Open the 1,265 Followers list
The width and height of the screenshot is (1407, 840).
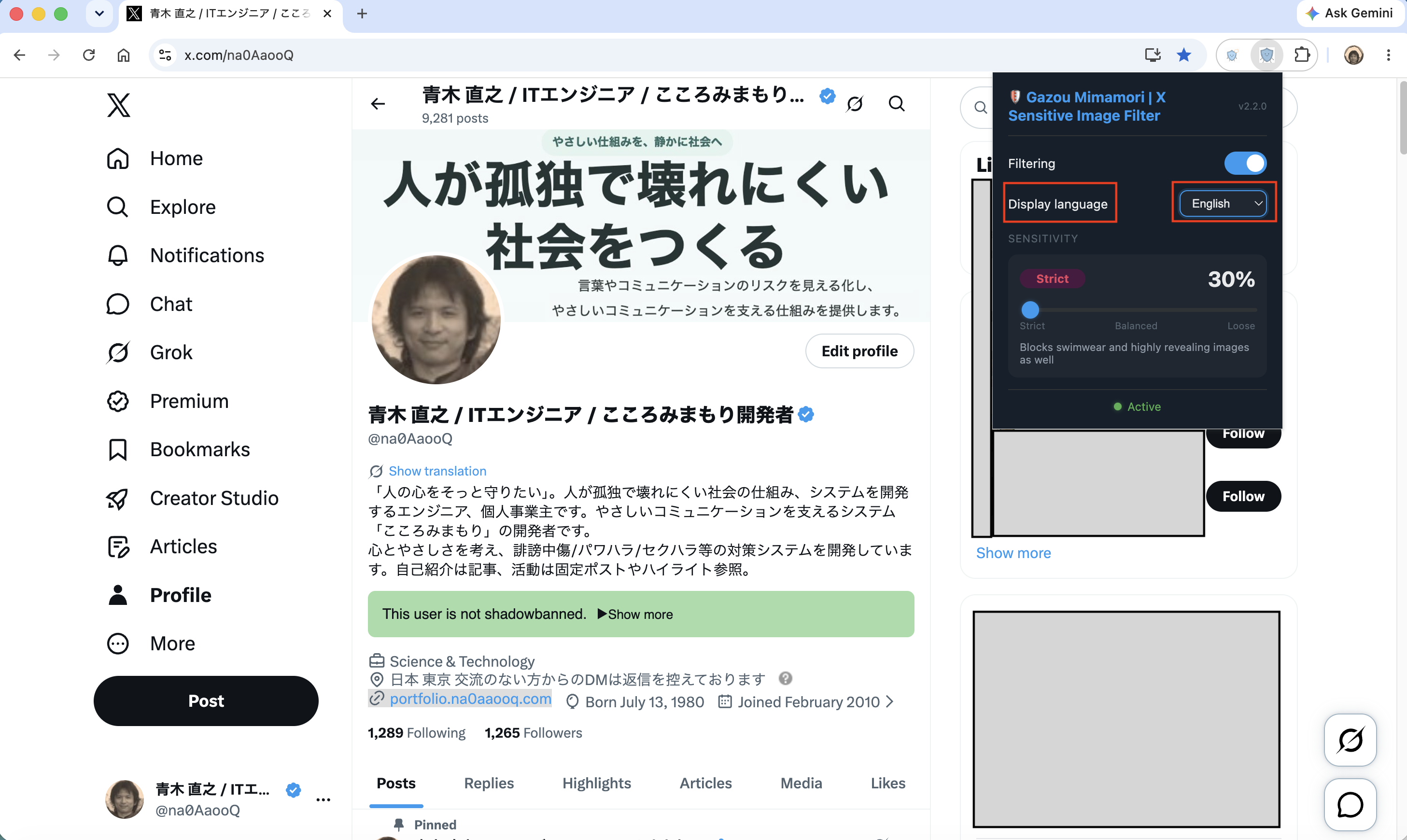pyautogui.click(x=533, y=732)
